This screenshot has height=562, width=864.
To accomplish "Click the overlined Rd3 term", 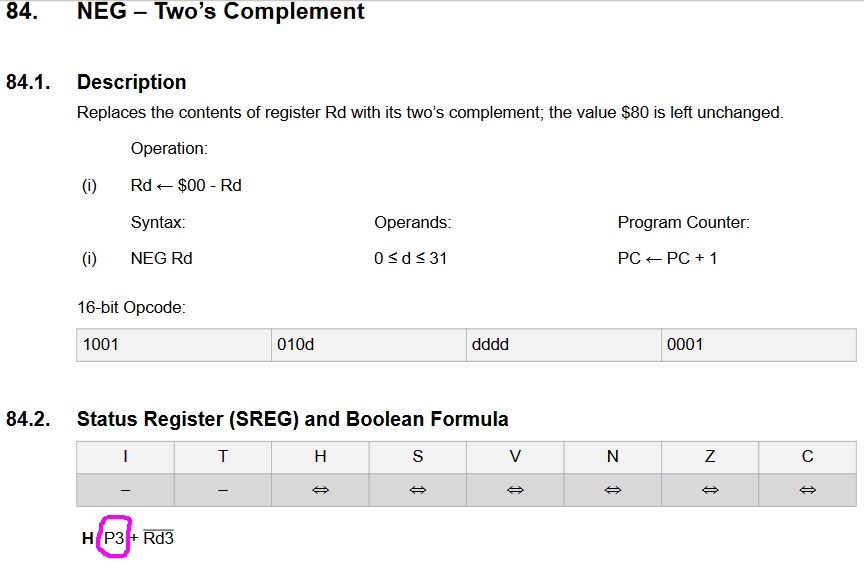I will click(158, 538).
